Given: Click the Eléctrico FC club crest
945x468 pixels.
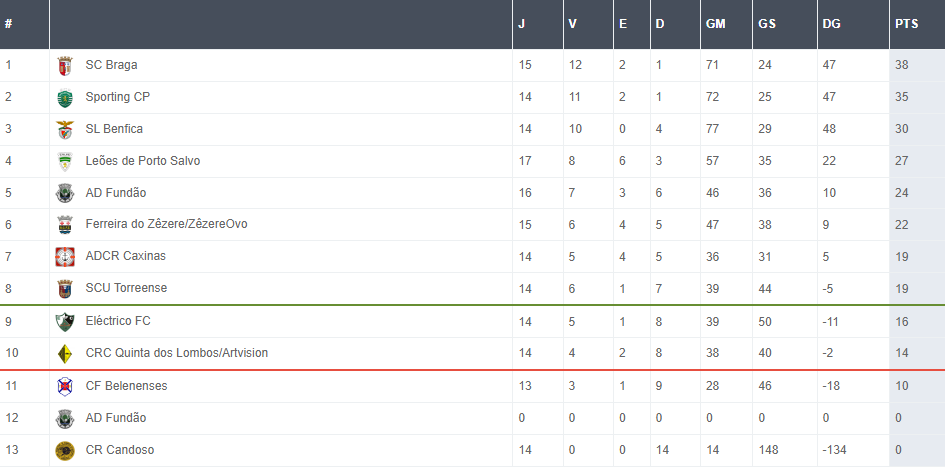Looking at the screenshot, I should click(65, 322).
